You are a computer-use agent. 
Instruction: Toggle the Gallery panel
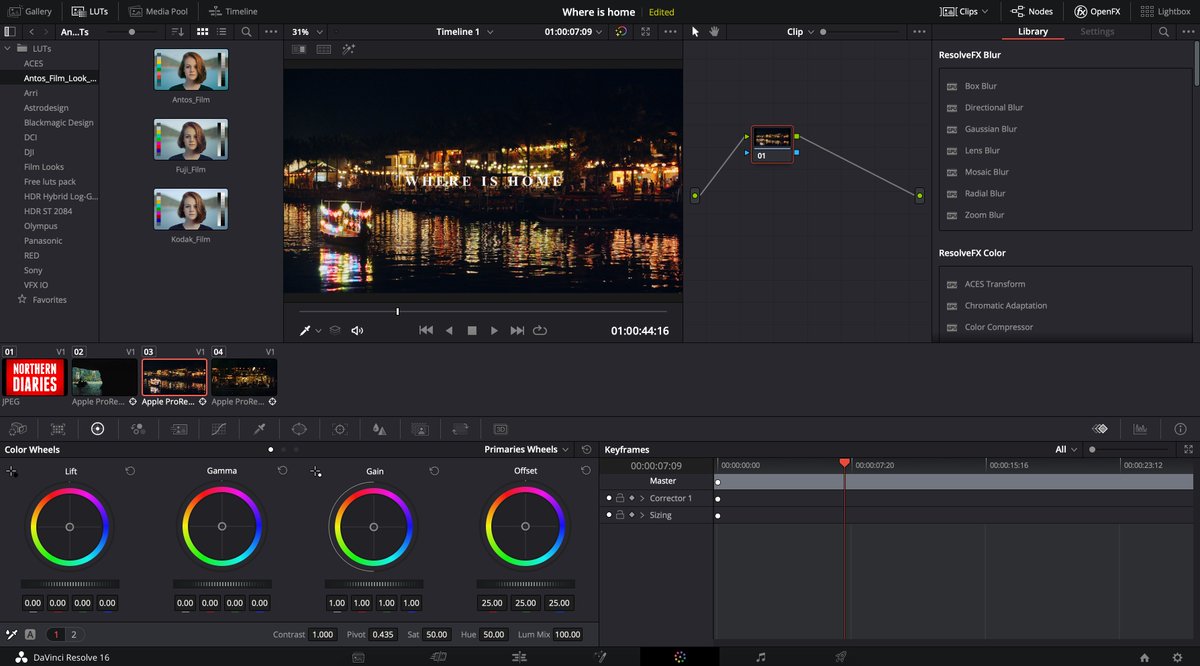(30, 11)
